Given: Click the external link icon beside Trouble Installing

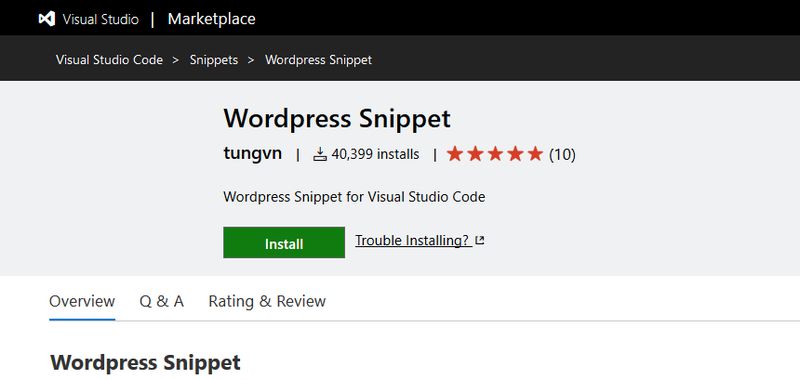Looking at the screenshot, I should click(480, 240).
